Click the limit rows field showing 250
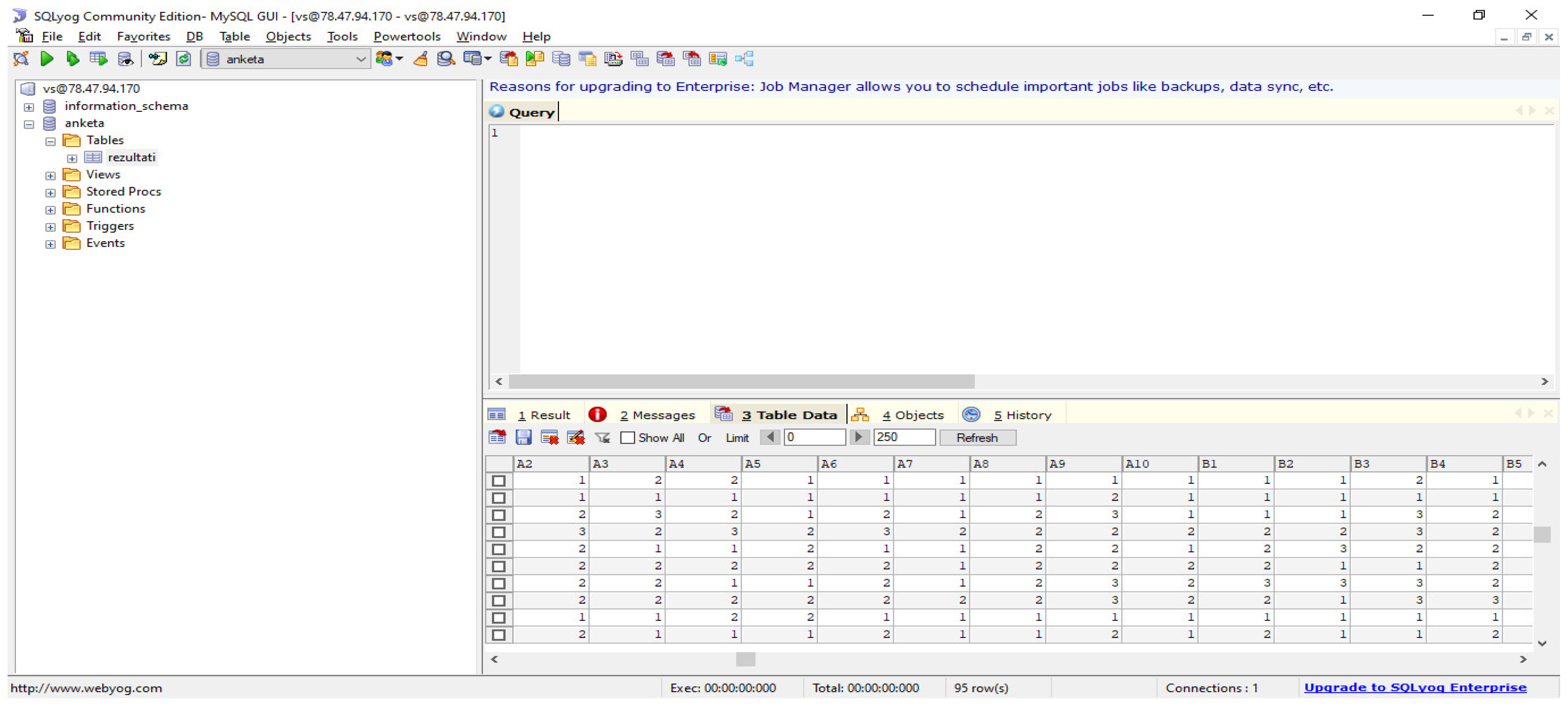Image resolution: width=1568 pixels, height=705 pixels. (x=903, y=437)
